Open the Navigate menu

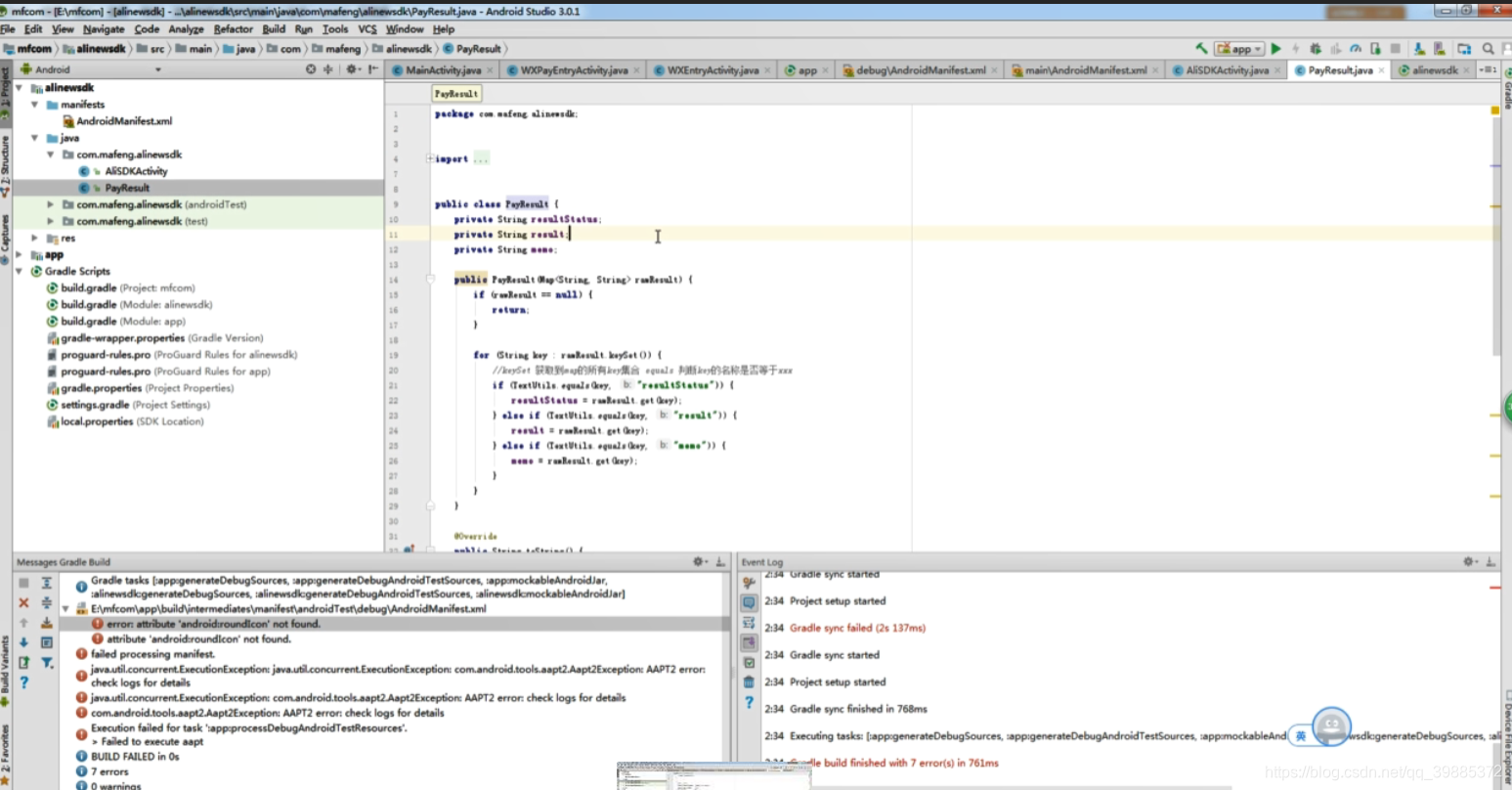pyautogui.click(x=104, y=29)
